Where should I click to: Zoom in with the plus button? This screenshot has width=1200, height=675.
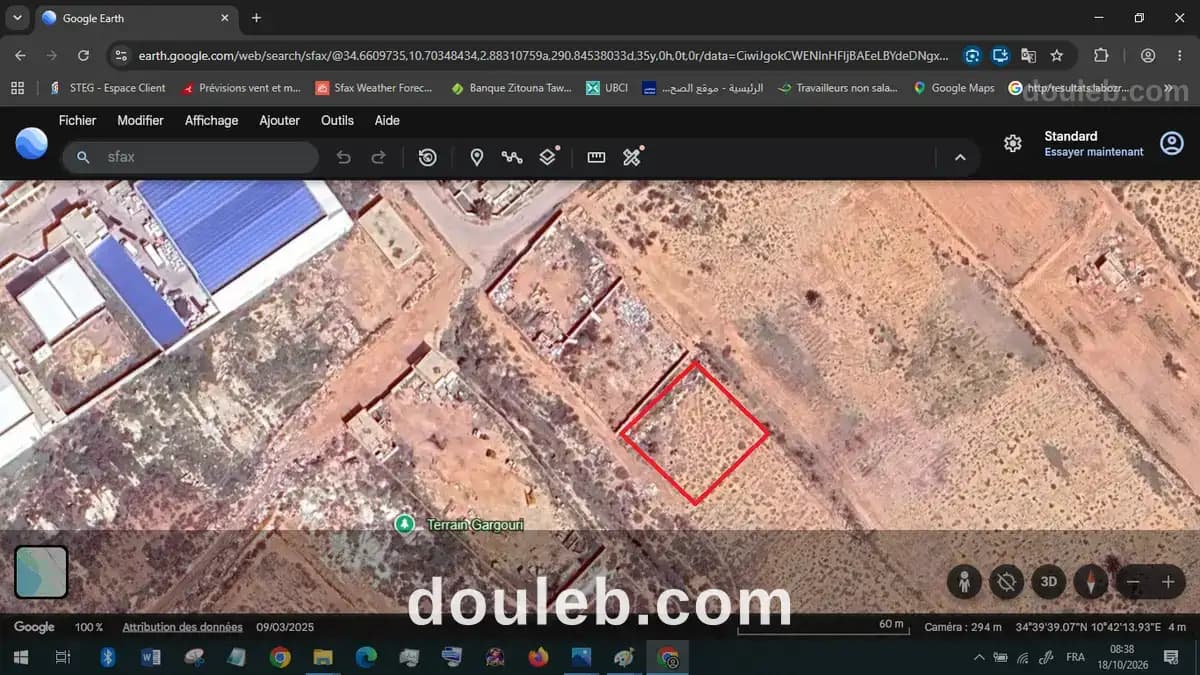pos(1167,581)
